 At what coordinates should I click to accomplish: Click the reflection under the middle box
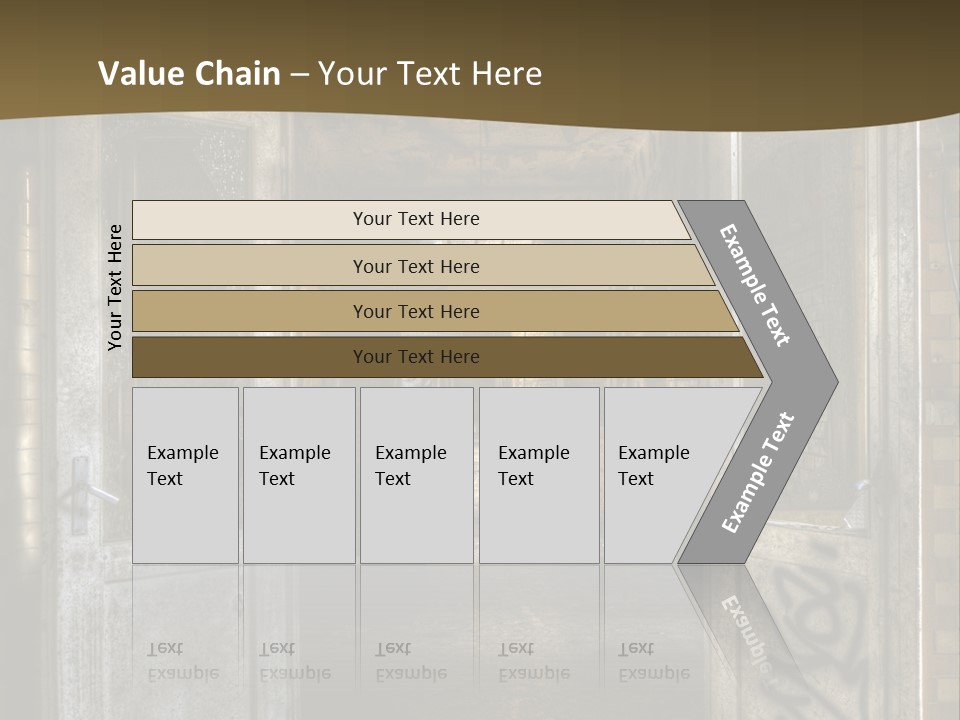pyautogui.click(x=416, y=660)
